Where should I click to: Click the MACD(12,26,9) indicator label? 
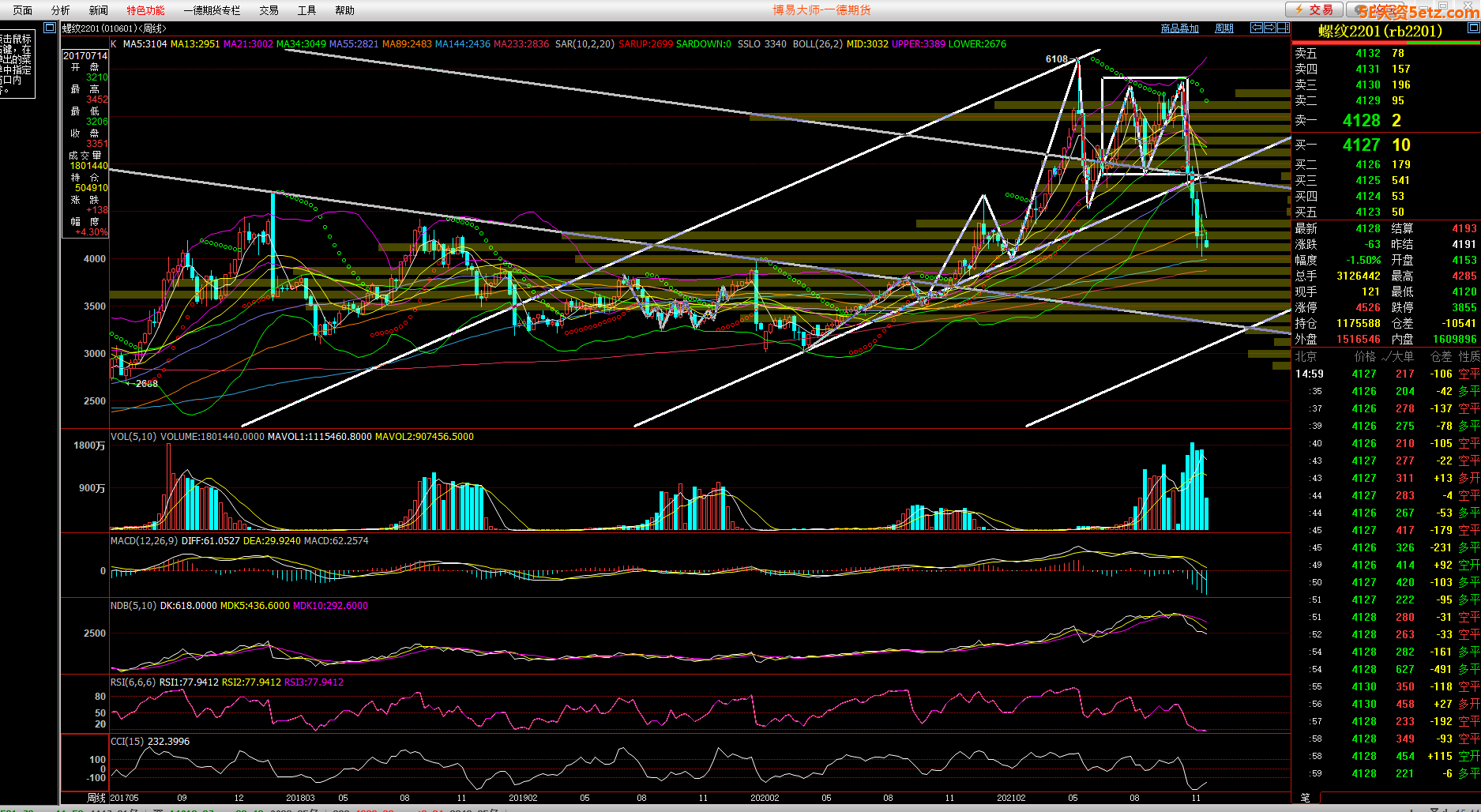[144, 541]
